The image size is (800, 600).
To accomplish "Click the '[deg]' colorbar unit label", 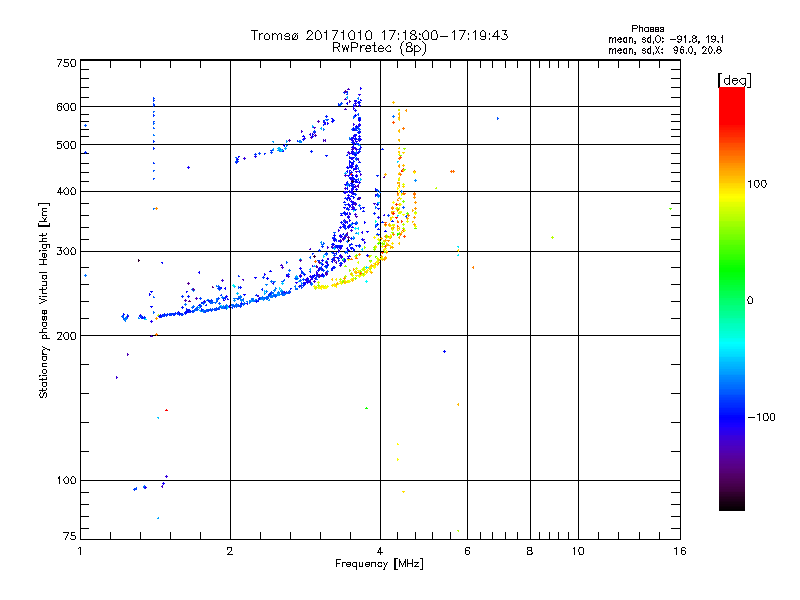I will 734,80.
